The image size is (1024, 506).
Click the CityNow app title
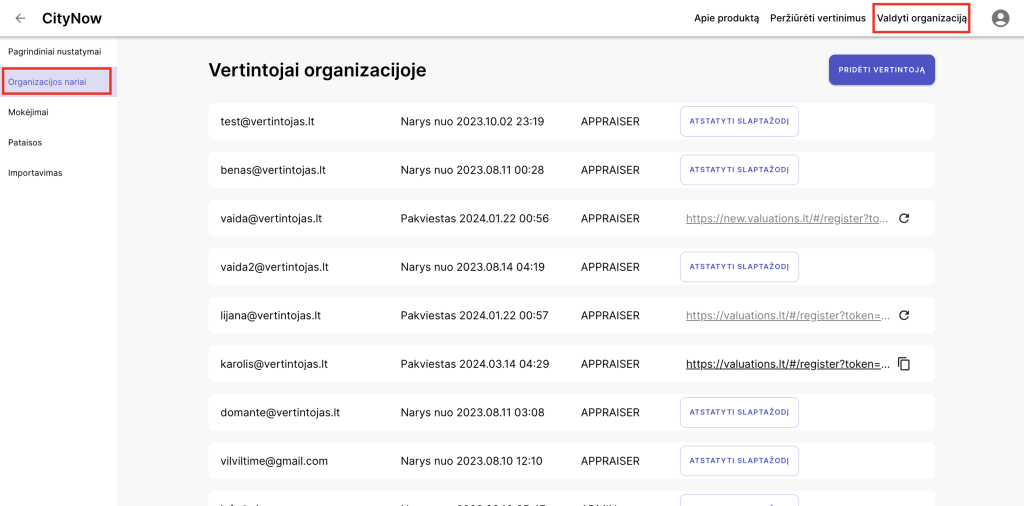click(x=72, y=18)
